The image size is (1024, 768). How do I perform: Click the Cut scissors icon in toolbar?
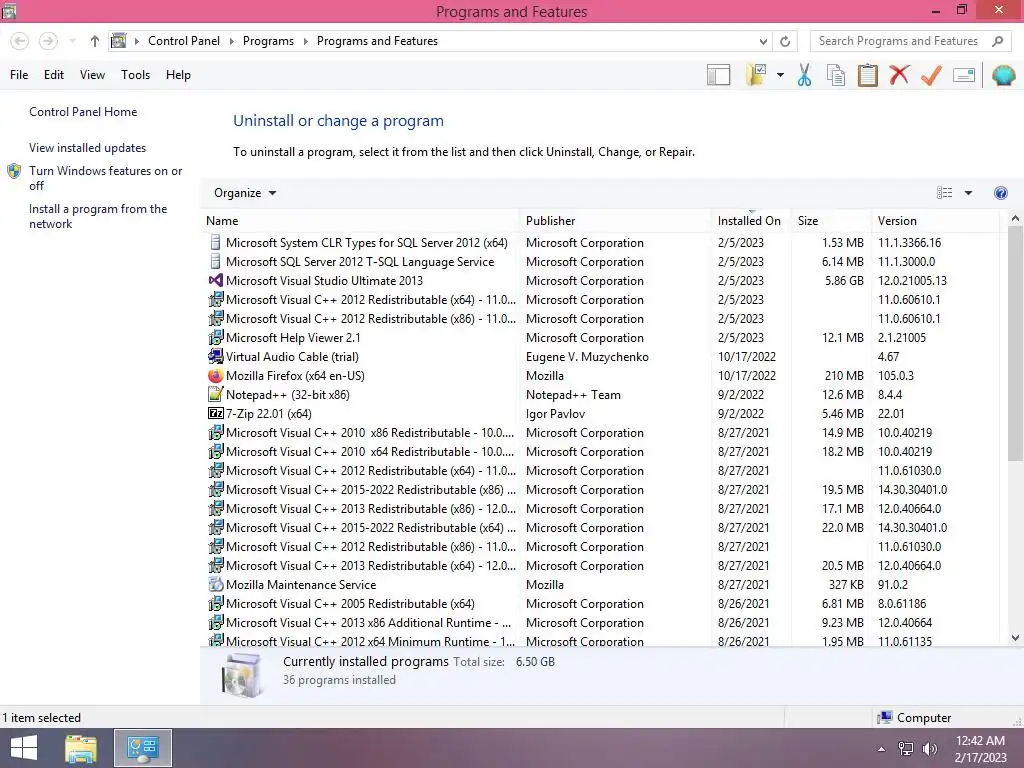click(804, 75)
